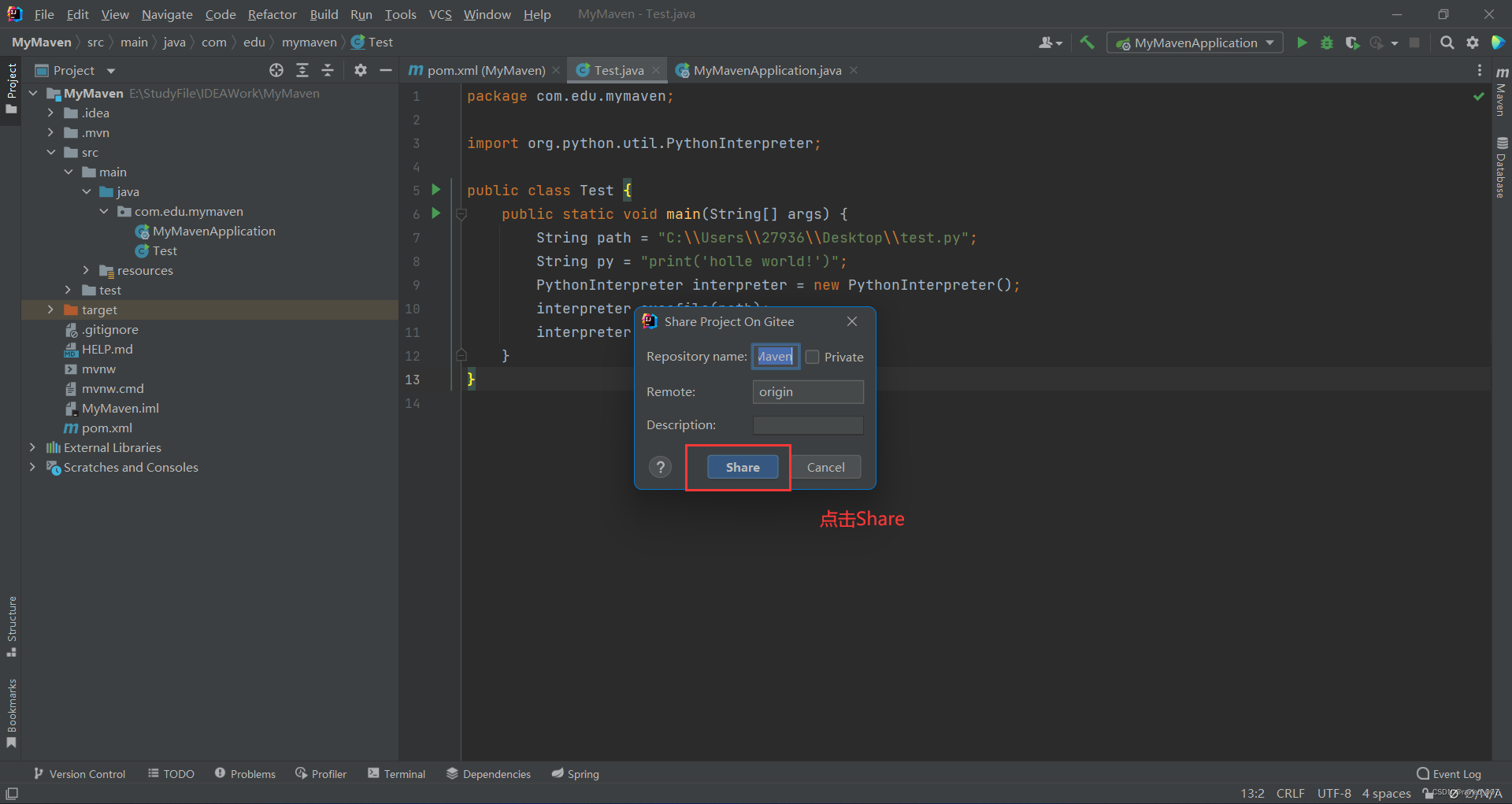Open the Spring tool window
This screenshot has height=804, width=1512.
576,774
